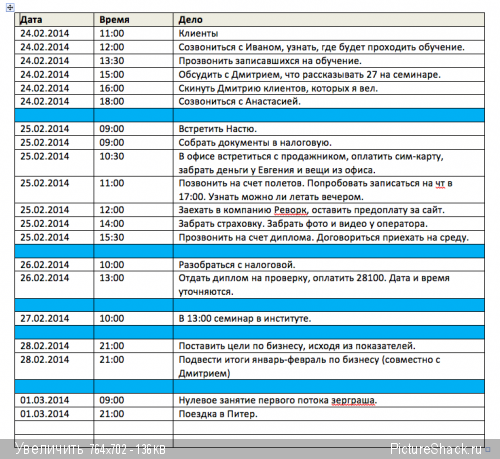The height and width of the screenshot is (459, 500).
Task: Click the 'Дело' column header
Action: [x=329, y=20]
